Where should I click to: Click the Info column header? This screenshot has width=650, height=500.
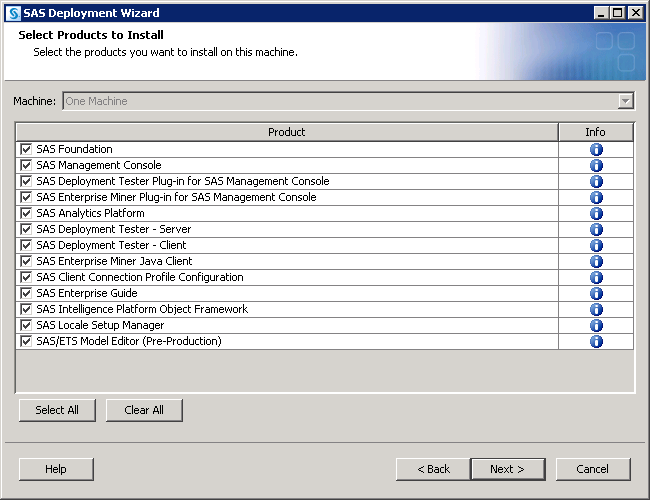(x=596, y=132)
